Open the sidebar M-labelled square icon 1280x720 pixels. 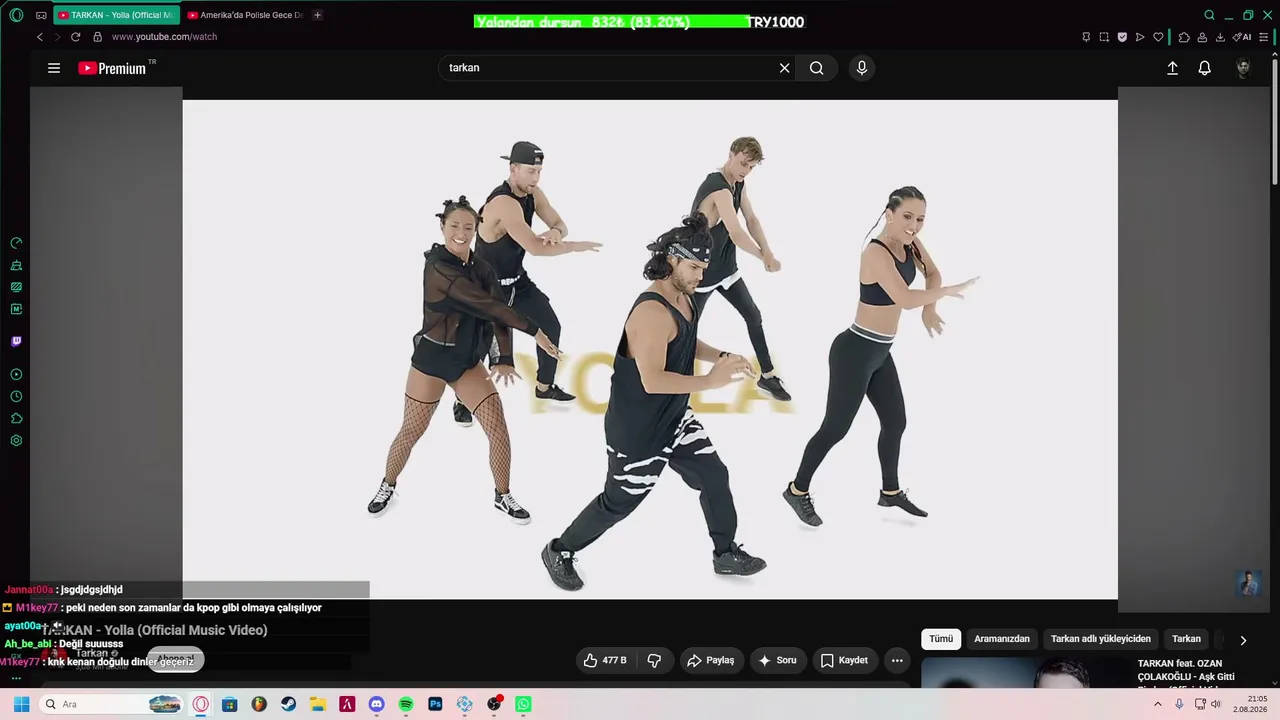(x=16, y=309)
